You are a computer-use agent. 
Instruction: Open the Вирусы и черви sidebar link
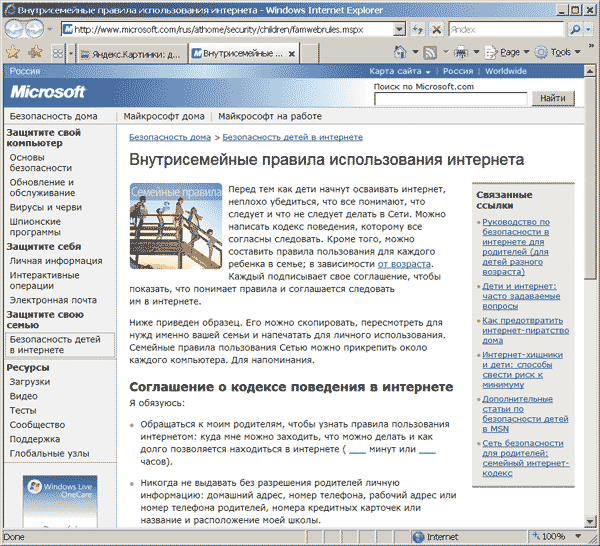click(46, 207)
